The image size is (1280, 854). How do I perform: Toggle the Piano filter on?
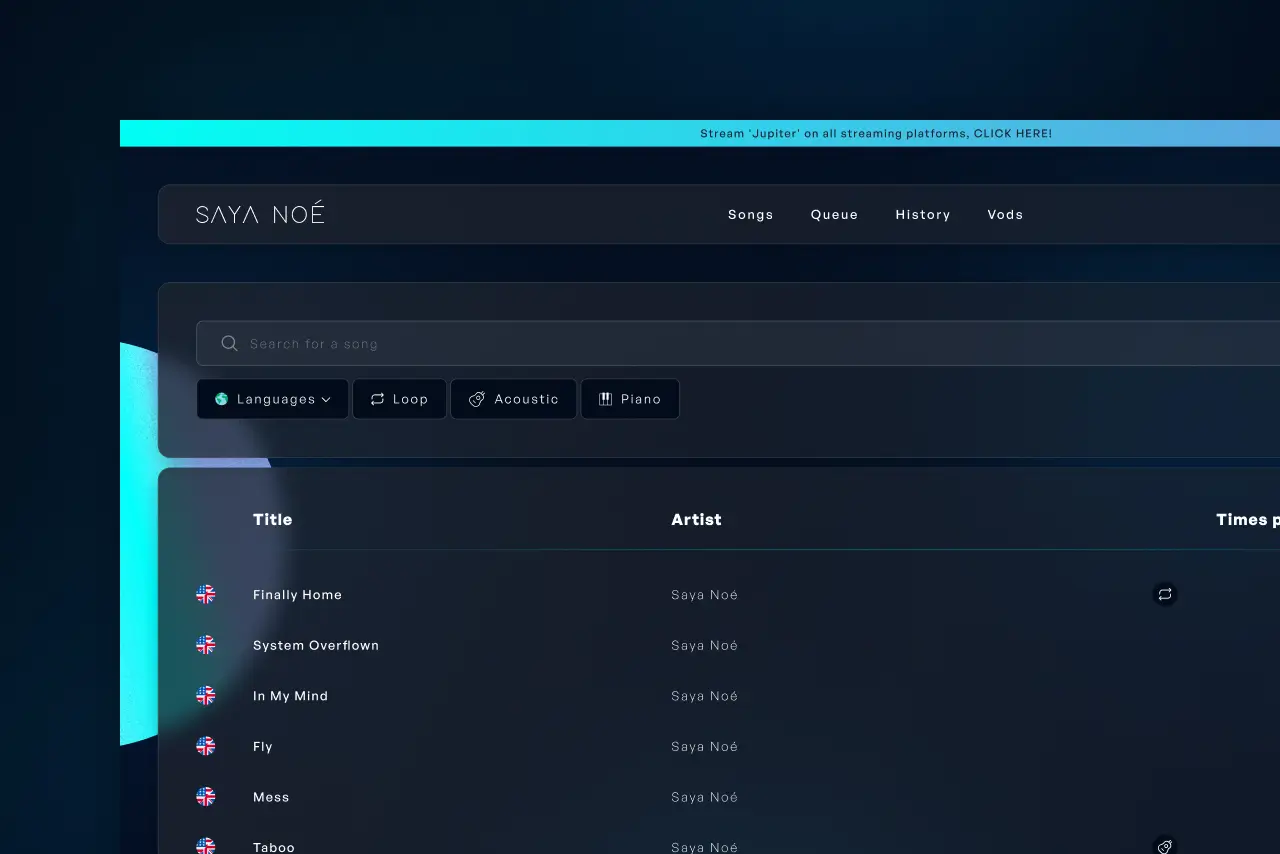click(x=630, y=398)
